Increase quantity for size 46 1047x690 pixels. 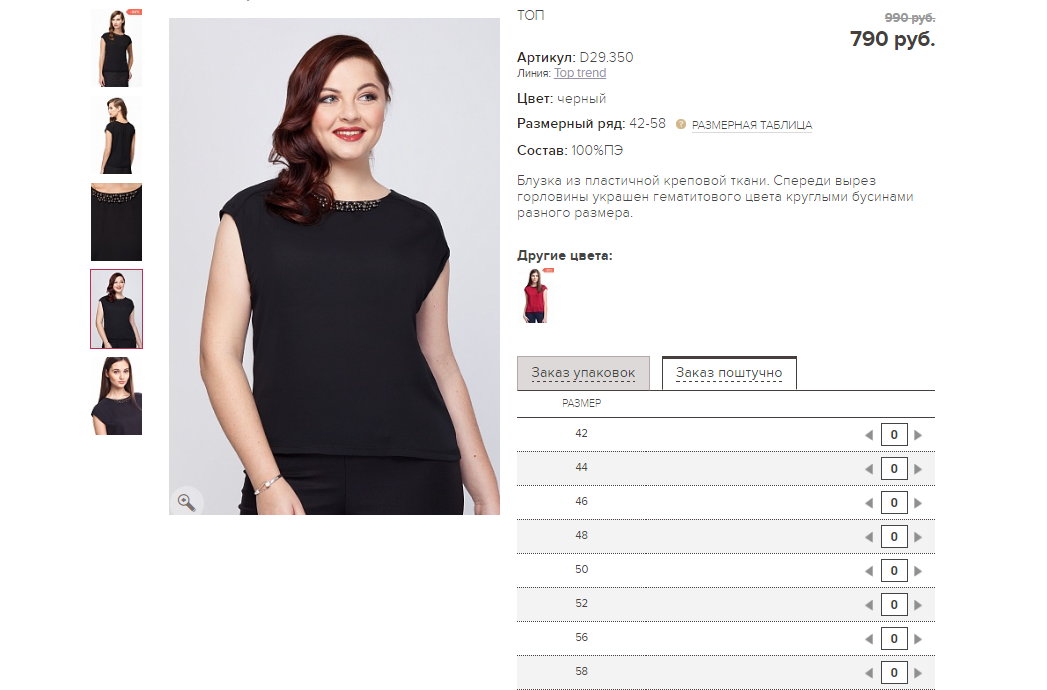pyautogui.click(x=918, y=503)
